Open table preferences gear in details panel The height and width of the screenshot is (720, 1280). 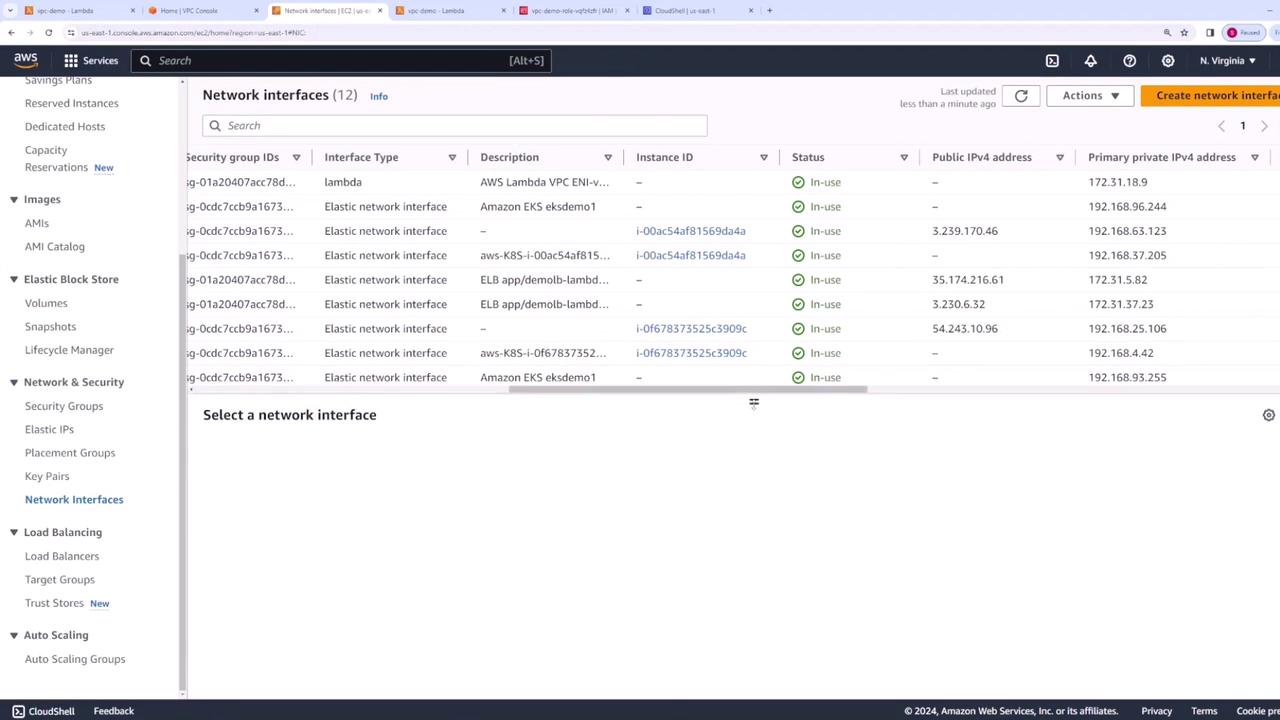coord(1268,415)
